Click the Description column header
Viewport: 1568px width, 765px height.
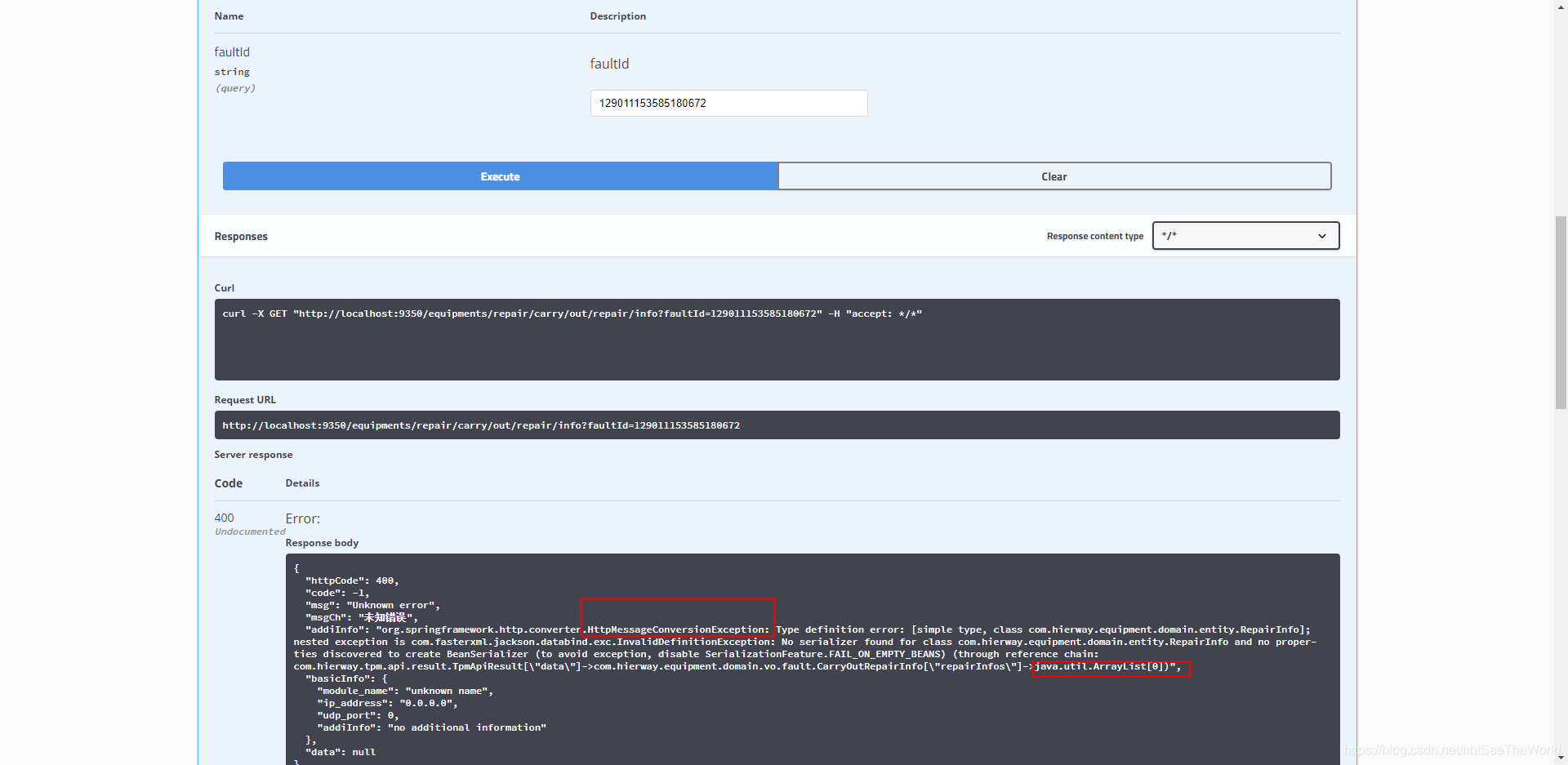618,16
